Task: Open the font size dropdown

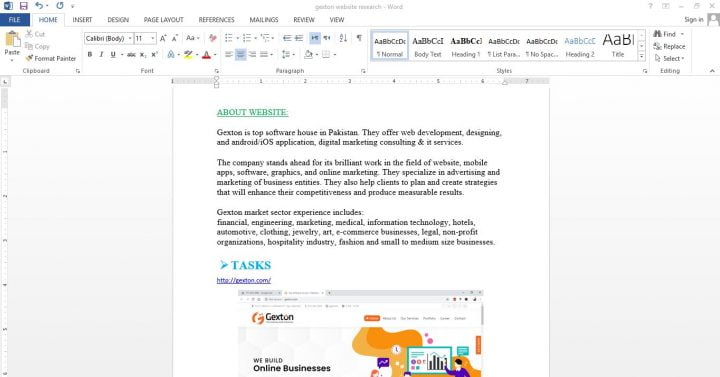Action: [x=145, y=39]
